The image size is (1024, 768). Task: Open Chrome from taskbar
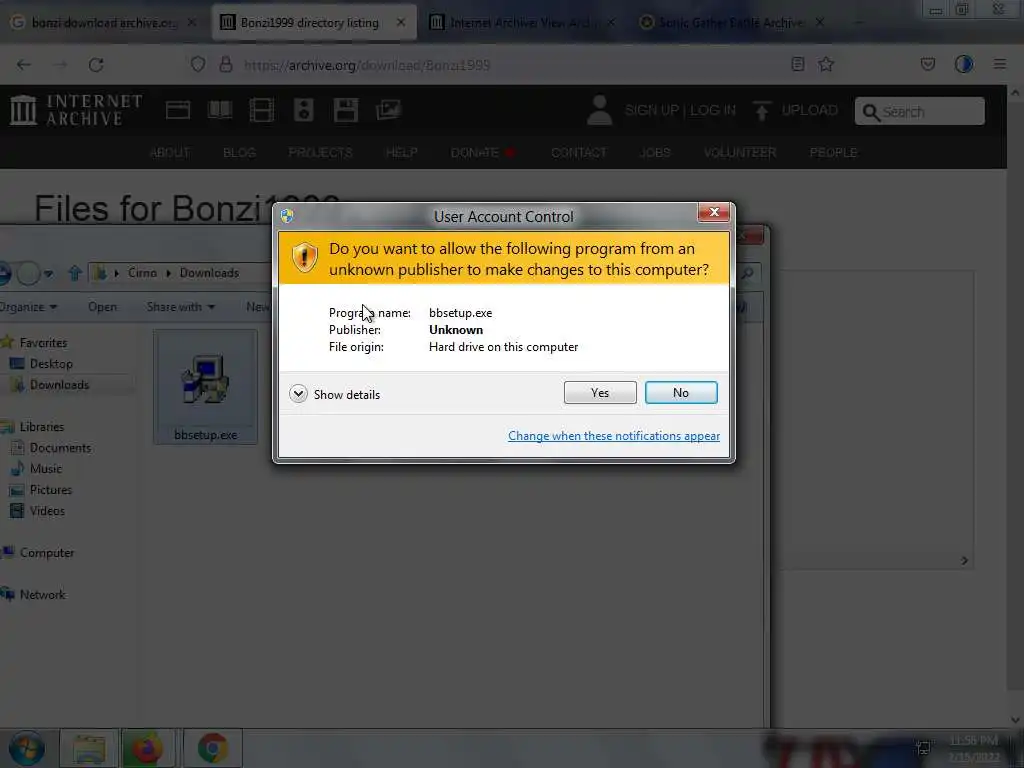[x=213, y=748]
